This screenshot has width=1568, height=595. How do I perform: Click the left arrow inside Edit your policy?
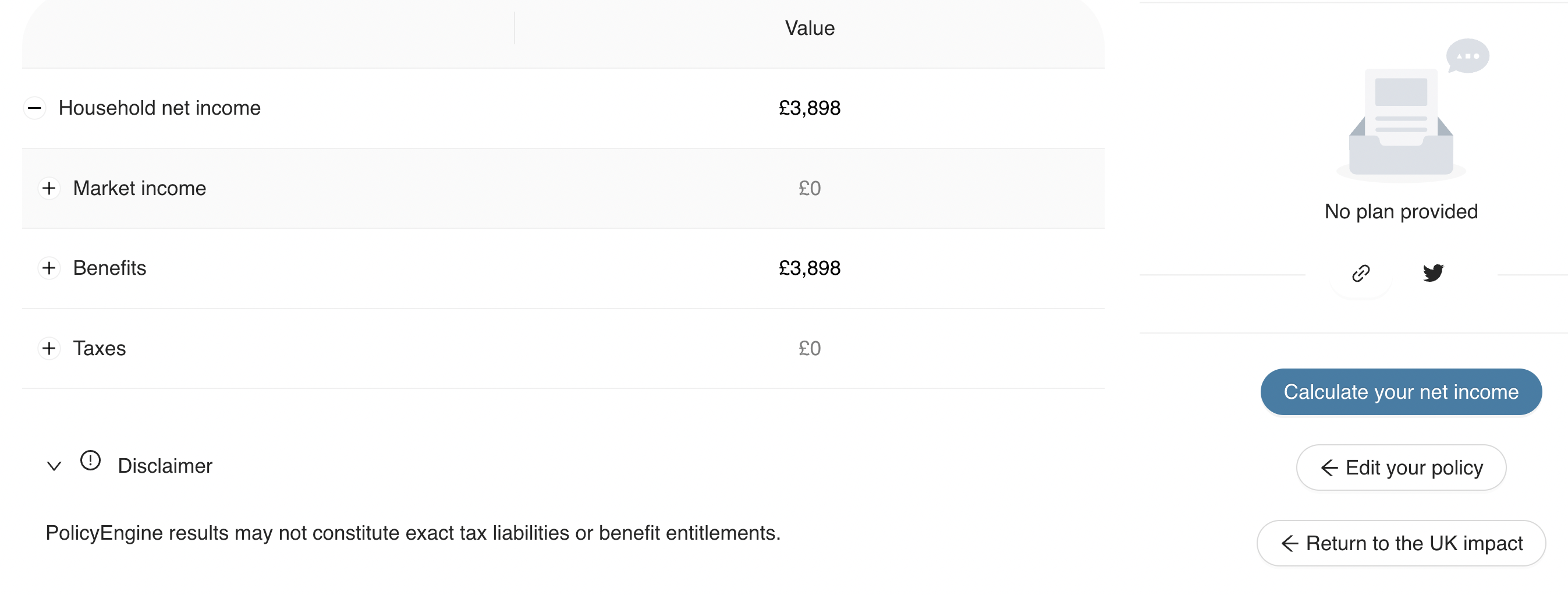(1329, 467)
